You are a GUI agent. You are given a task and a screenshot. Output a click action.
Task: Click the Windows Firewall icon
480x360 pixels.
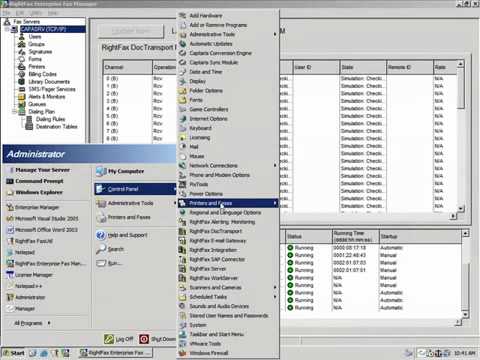coord(183,353)
